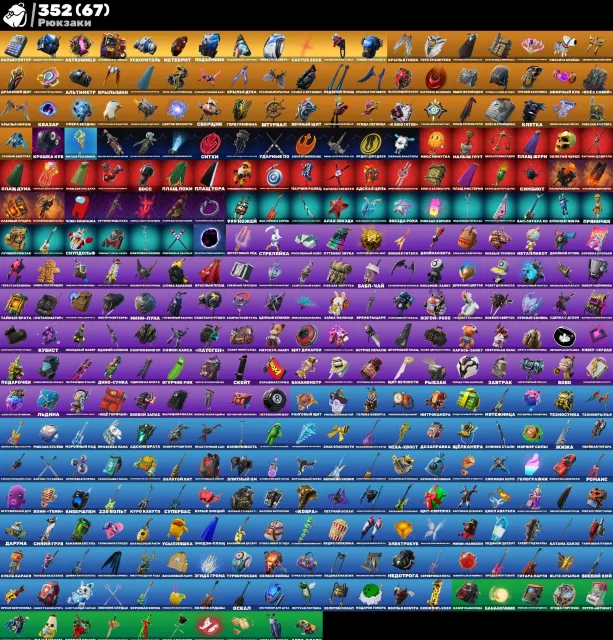Pick the Бабл-чай cup backpack

click(x=371, y=272)
